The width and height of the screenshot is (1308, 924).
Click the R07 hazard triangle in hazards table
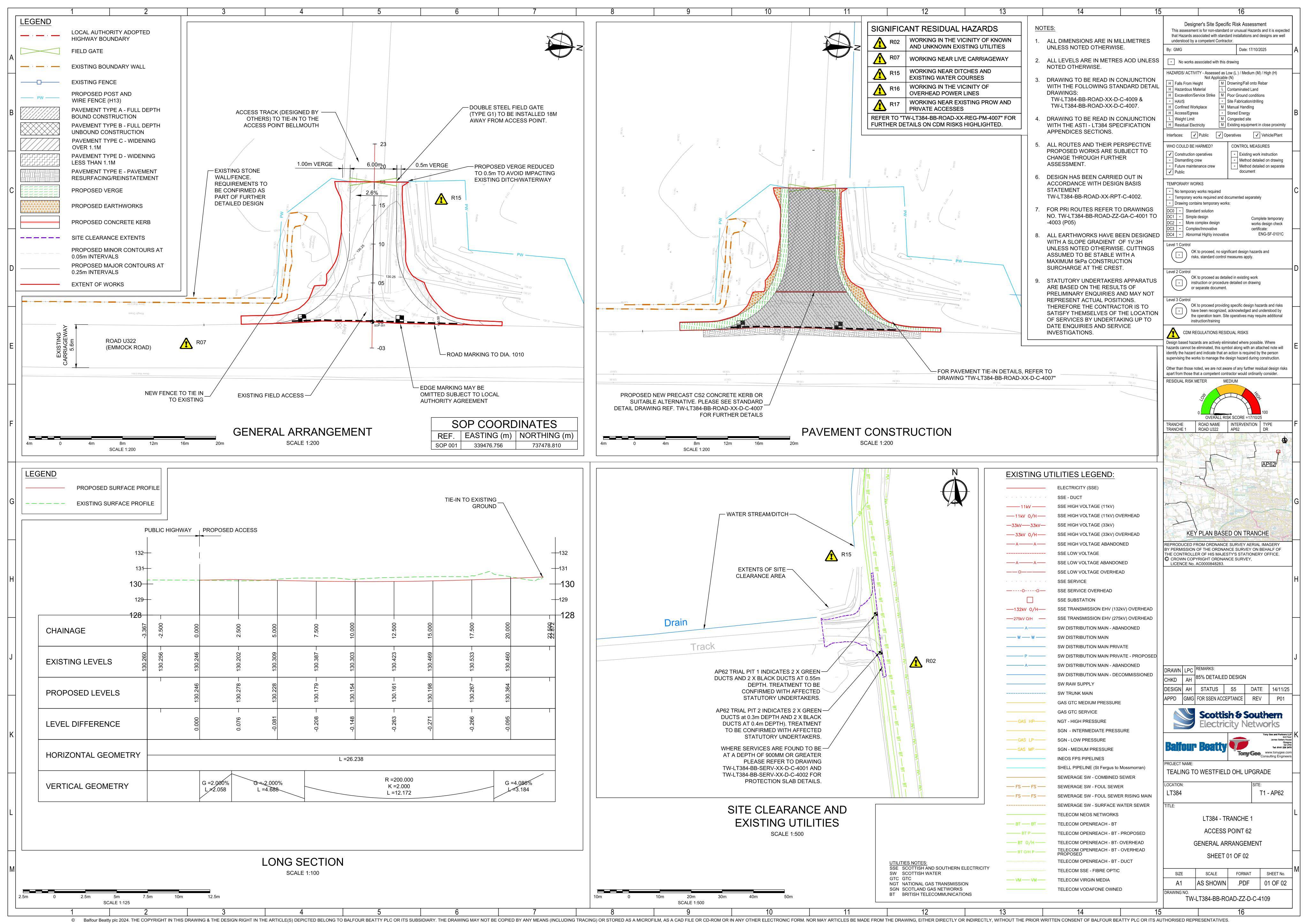(x=879, y=59)
